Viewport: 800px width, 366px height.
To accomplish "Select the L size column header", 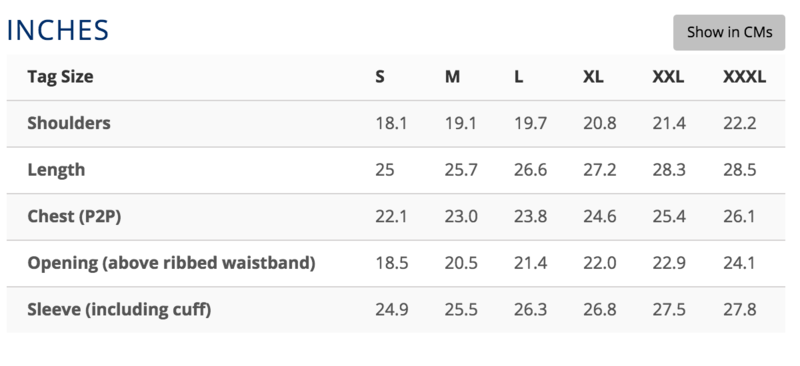I will (518, 77).
